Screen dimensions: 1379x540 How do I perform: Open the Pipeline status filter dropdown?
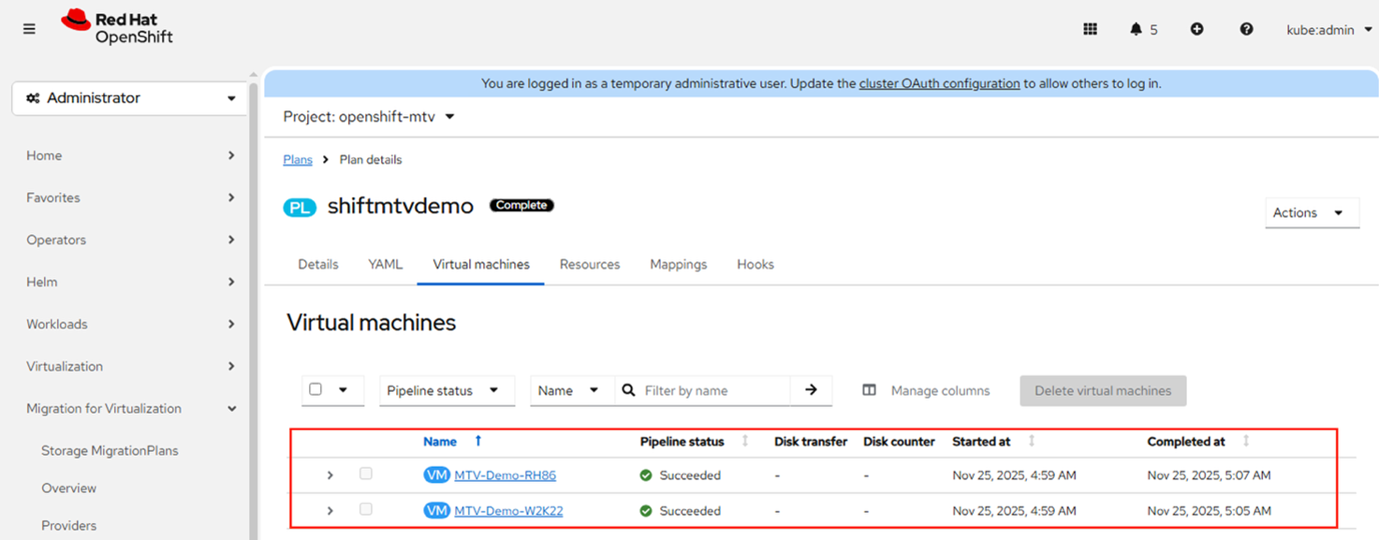coord(447,390)
